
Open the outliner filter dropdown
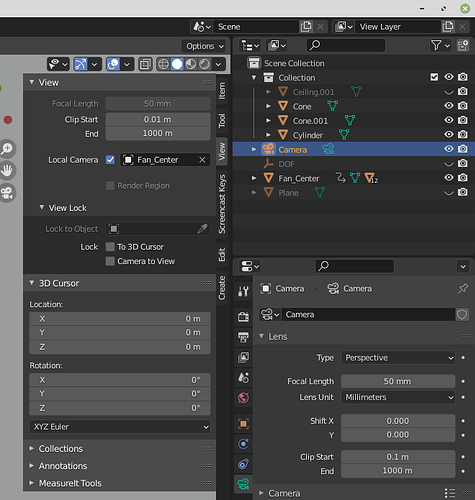pos(440,45)
